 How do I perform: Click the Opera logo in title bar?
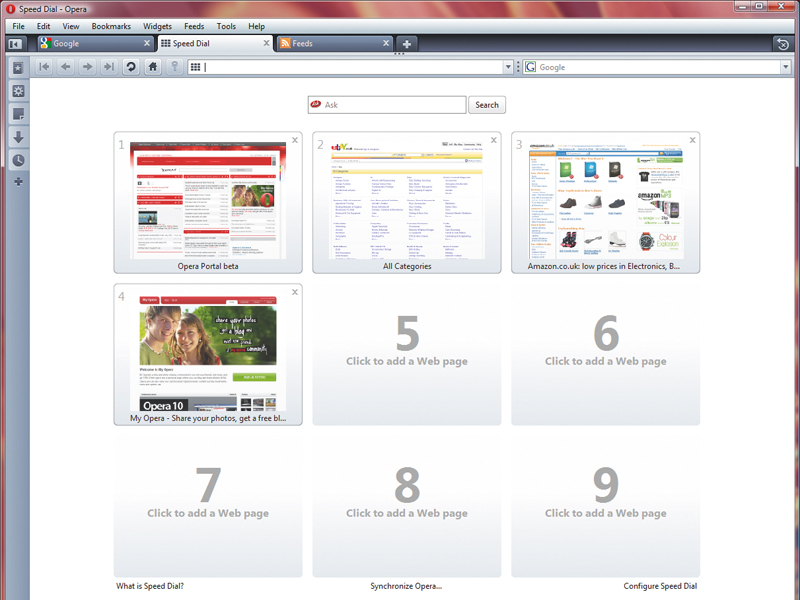[x=10, y=9]
